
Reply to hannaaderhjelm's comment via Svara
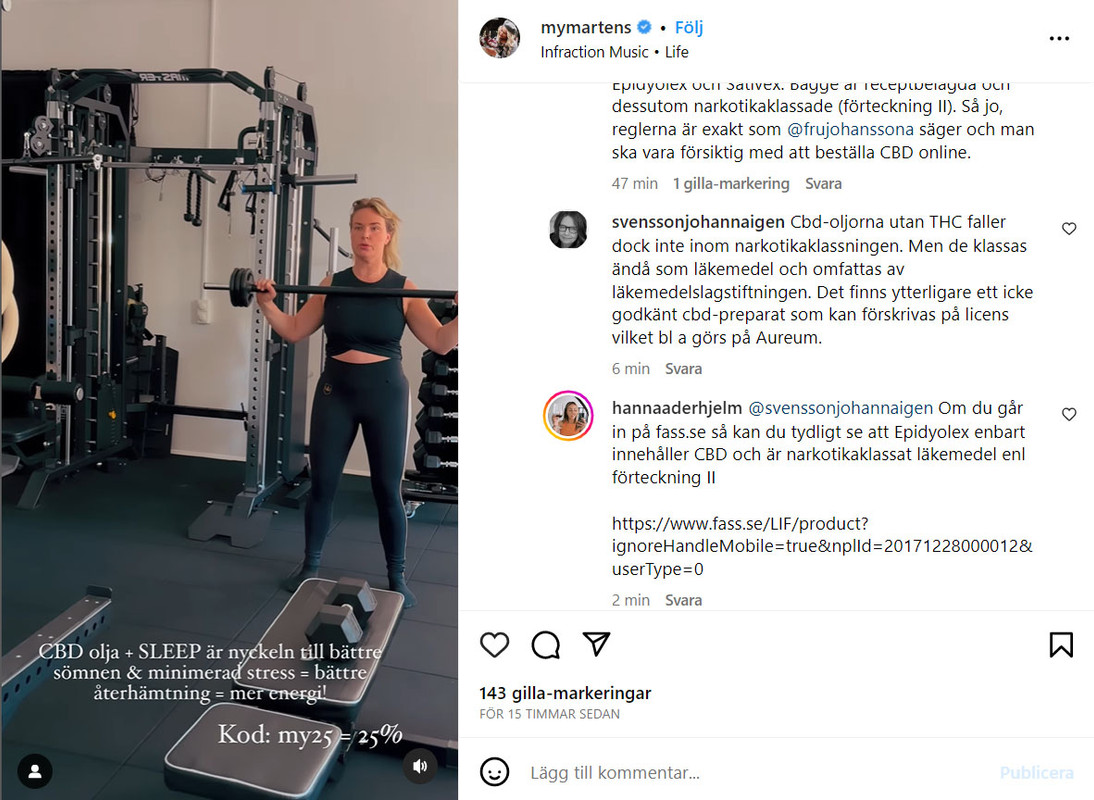coord(683,600)
